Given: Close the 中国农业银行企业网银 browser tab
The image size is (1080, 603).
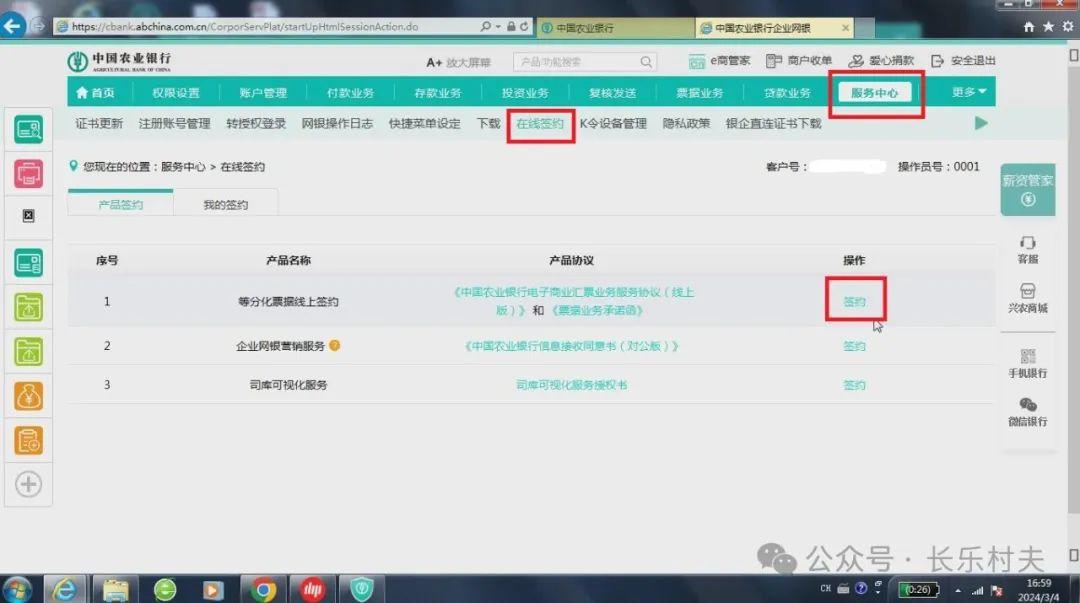Looking at the screenshot, I should pyautogui.click(x=845, y=28).
